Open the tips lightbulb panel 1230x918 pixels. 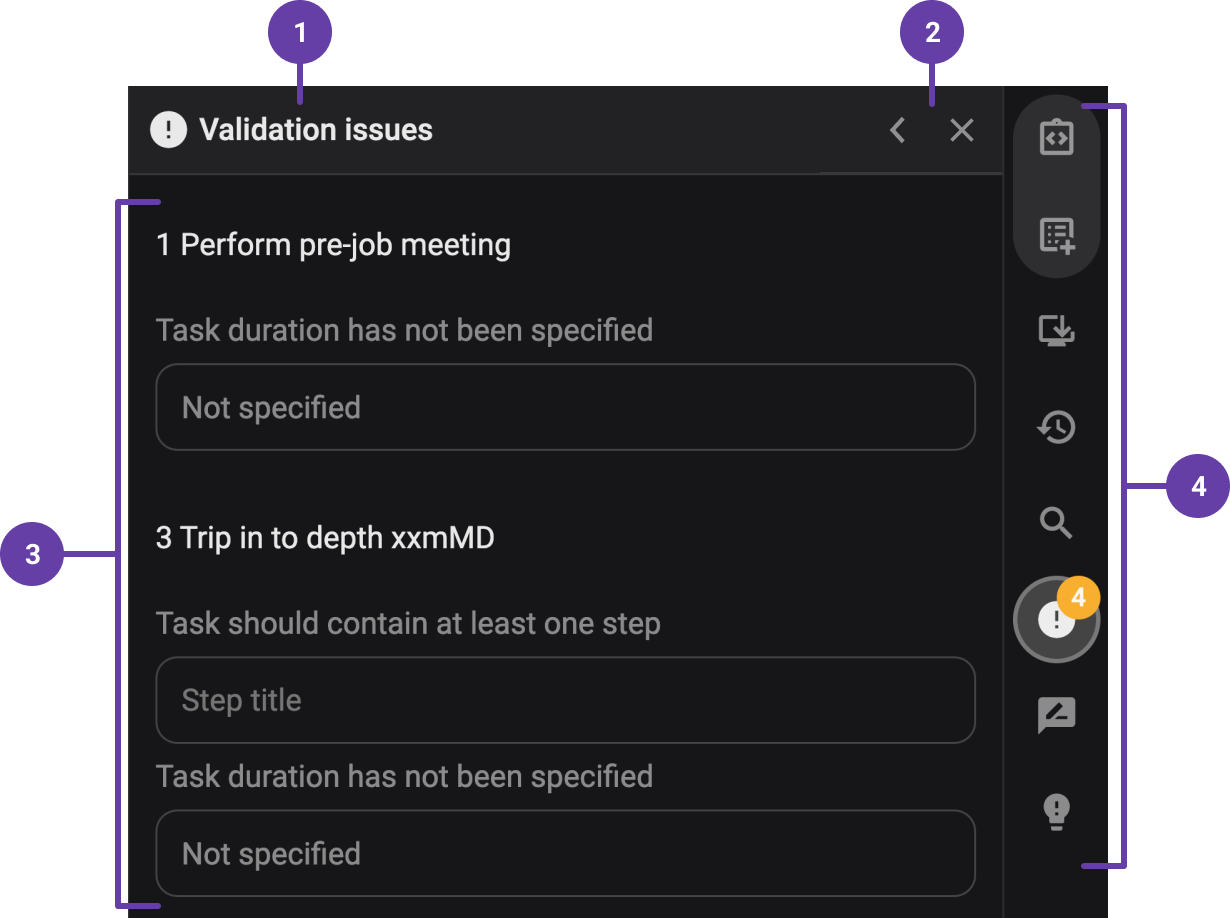click(x=1056, y=812)
